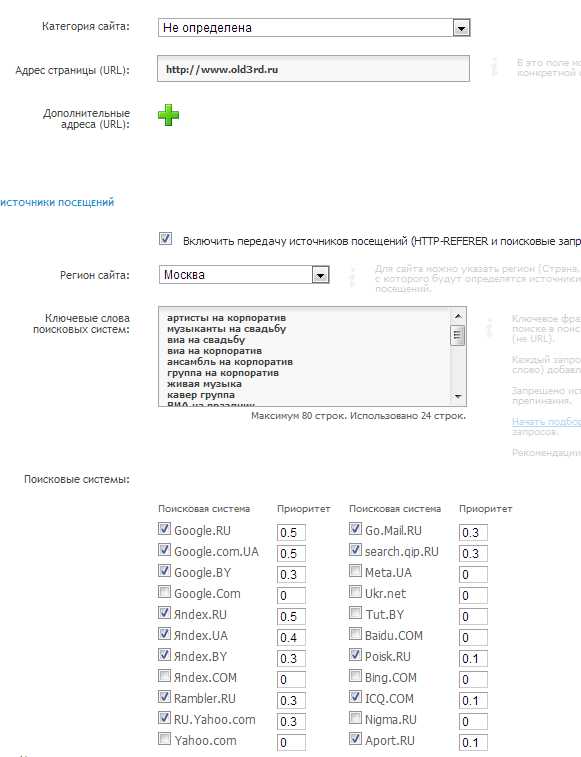The image size is (581, 757).
Task: Open the Регион сайта dropdown showing Москва
Action: click(244, 275)
